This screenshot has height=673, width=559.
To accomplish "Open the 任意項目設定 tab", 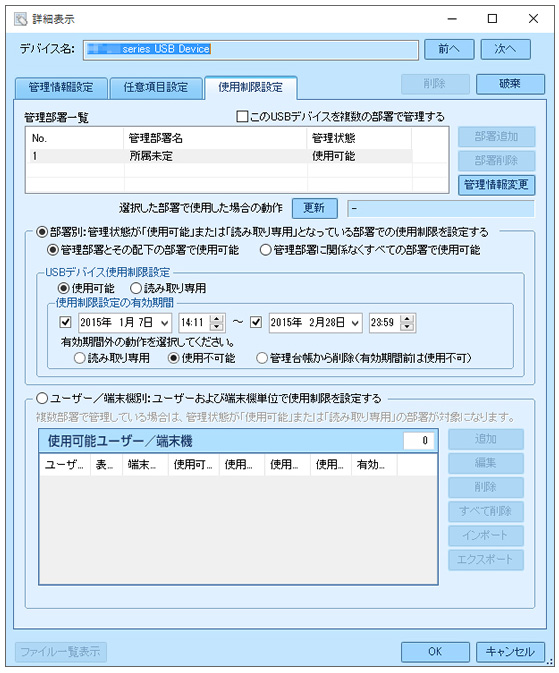I will 155,88.
